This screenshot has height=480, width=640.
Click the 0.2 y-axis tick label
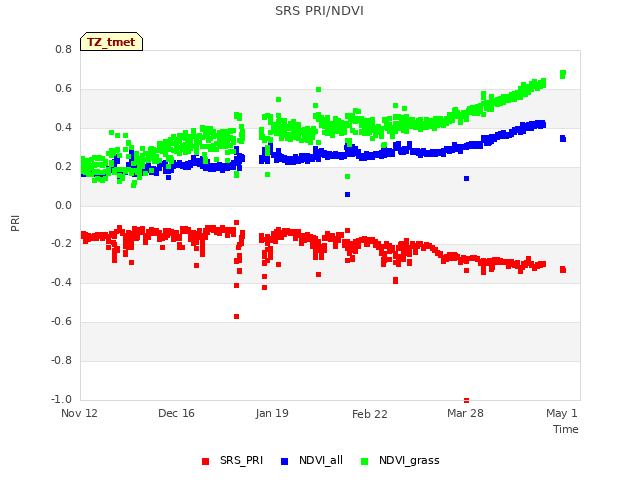coord(63,167)
